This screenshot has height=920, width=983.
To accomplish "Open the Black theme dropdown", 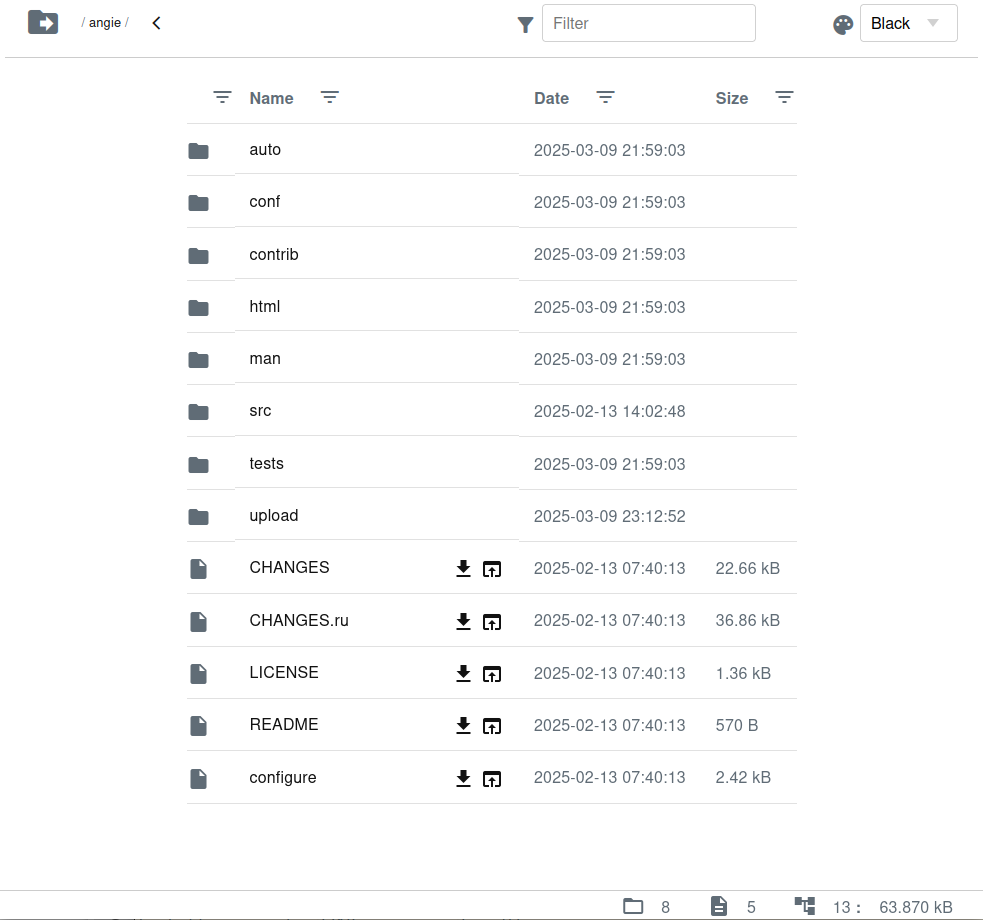I will [908, 24].
